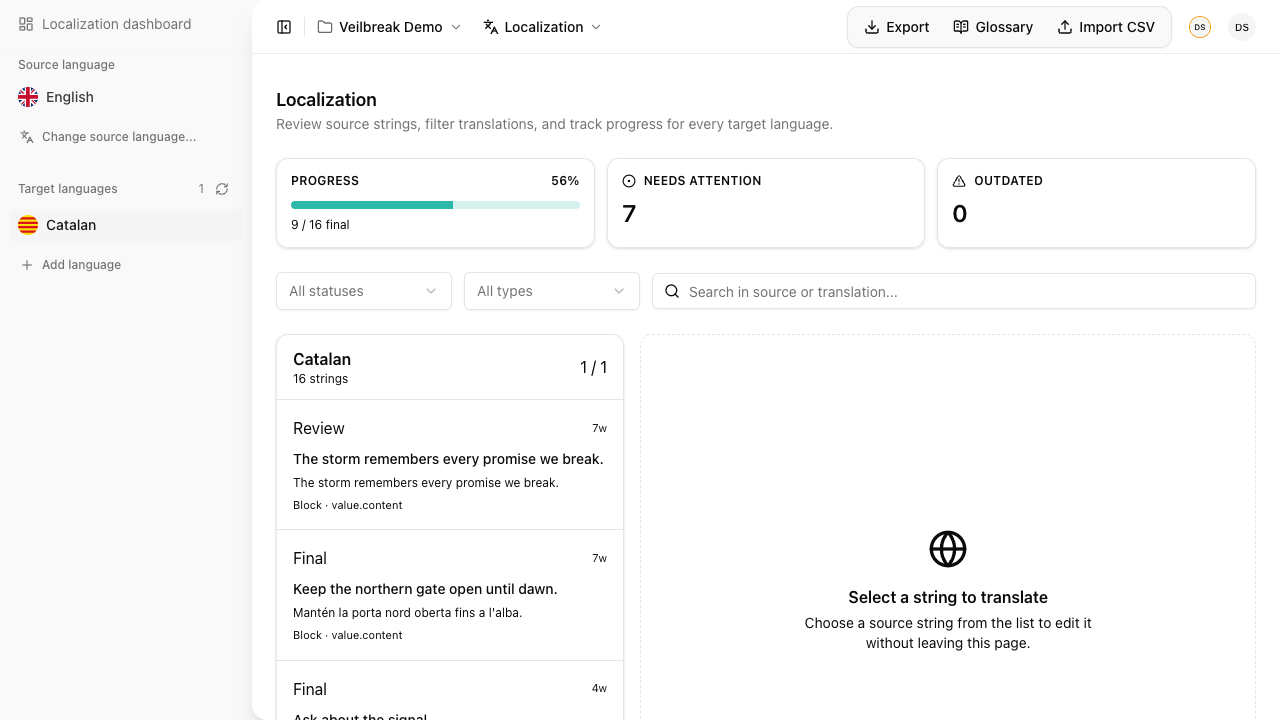Open the Localization section dropdown
Image resolution: width=1280 pixels, height=720 pixels.
point(543,27)
